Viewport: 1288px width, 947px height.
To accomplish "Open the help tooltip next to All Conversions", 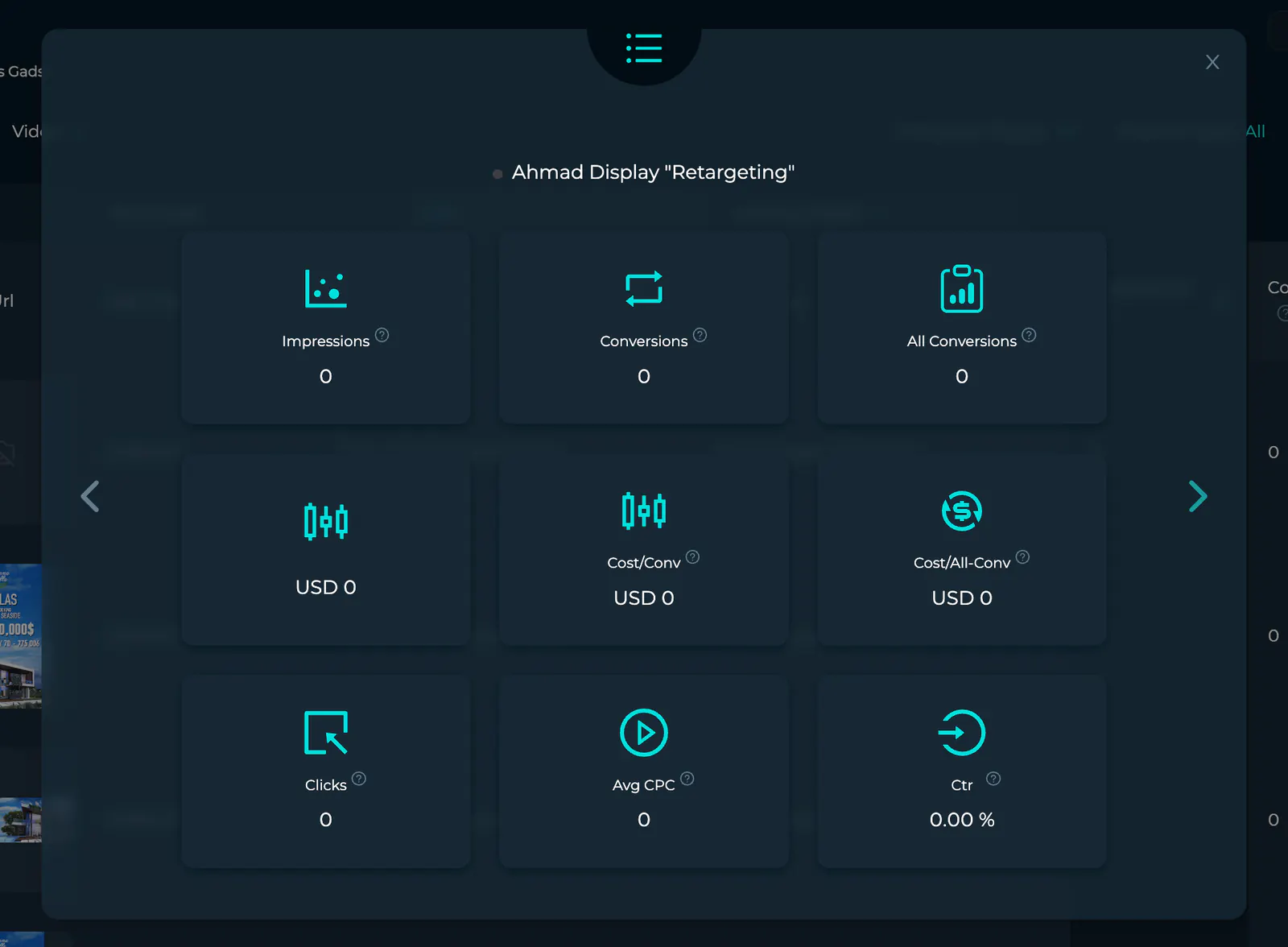I will click(x=1029, y=335).
